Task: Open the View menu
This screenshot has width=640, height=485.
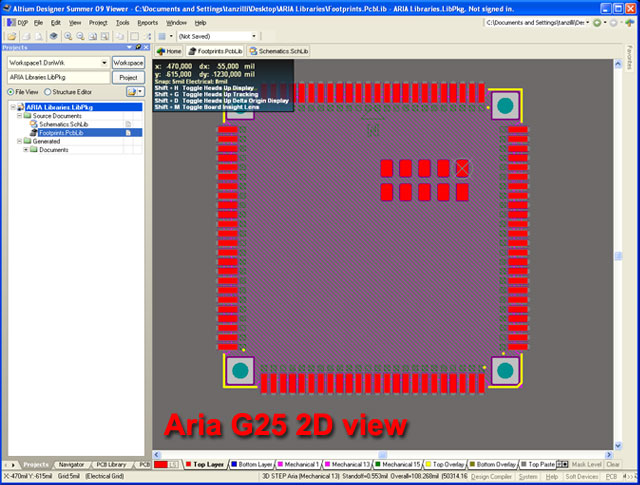Action: pyautogui.click(x=75, y=23)
